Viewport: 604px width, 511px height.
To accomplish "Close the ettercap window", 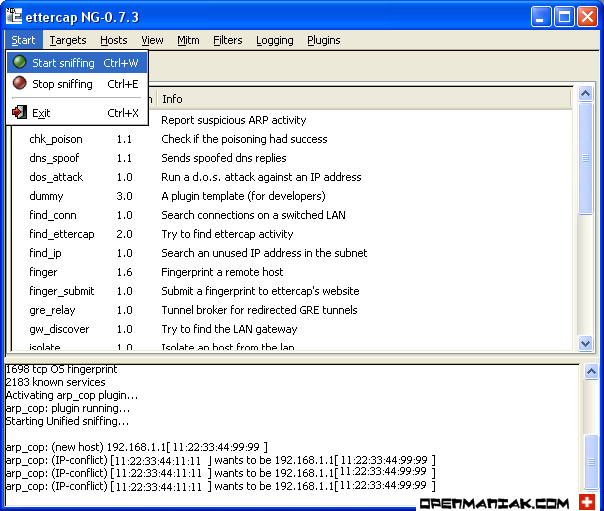I will point(587,17).
